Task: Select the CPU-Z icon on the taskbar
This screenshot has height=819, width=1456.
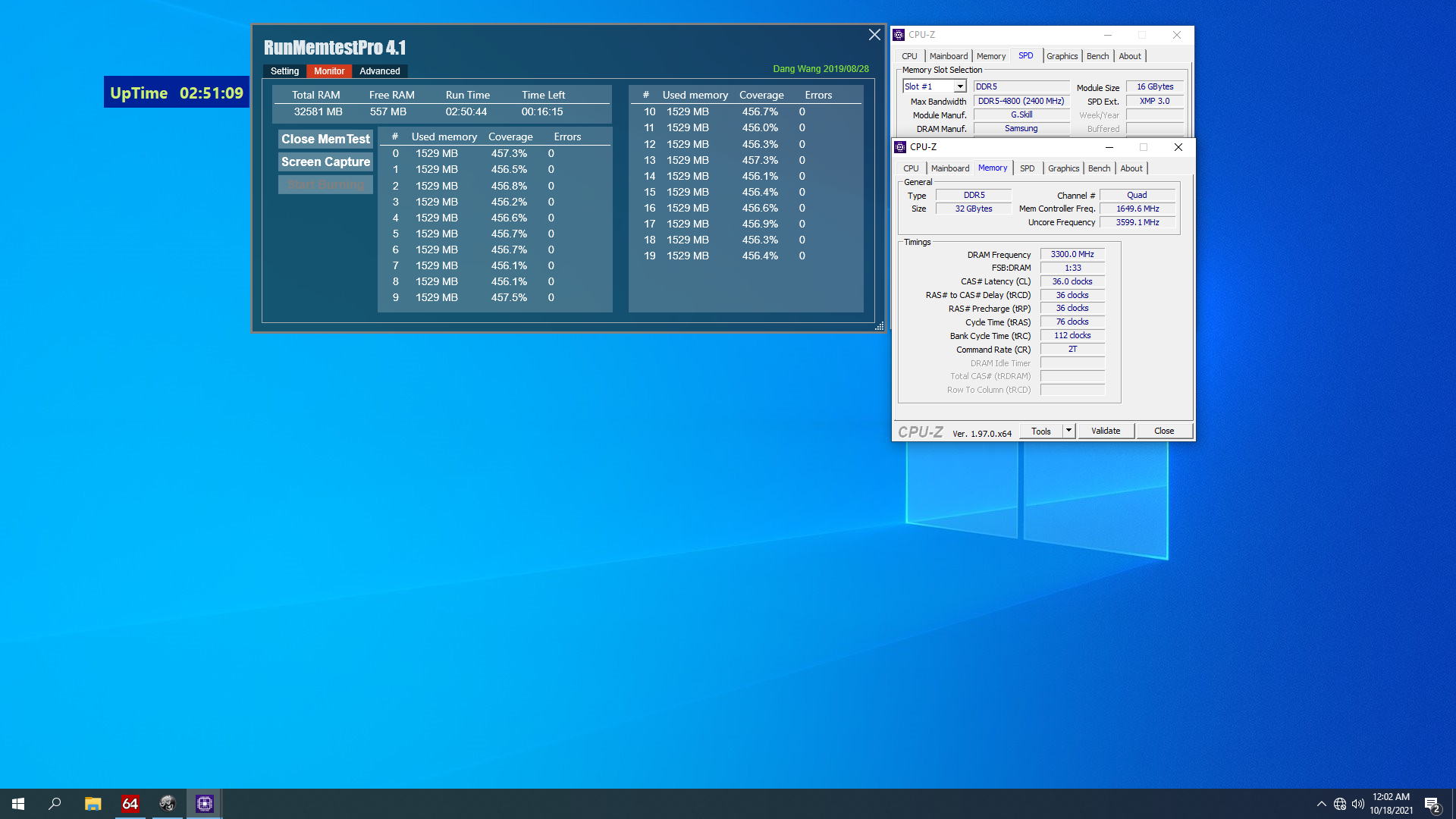Action: [204, 803]
